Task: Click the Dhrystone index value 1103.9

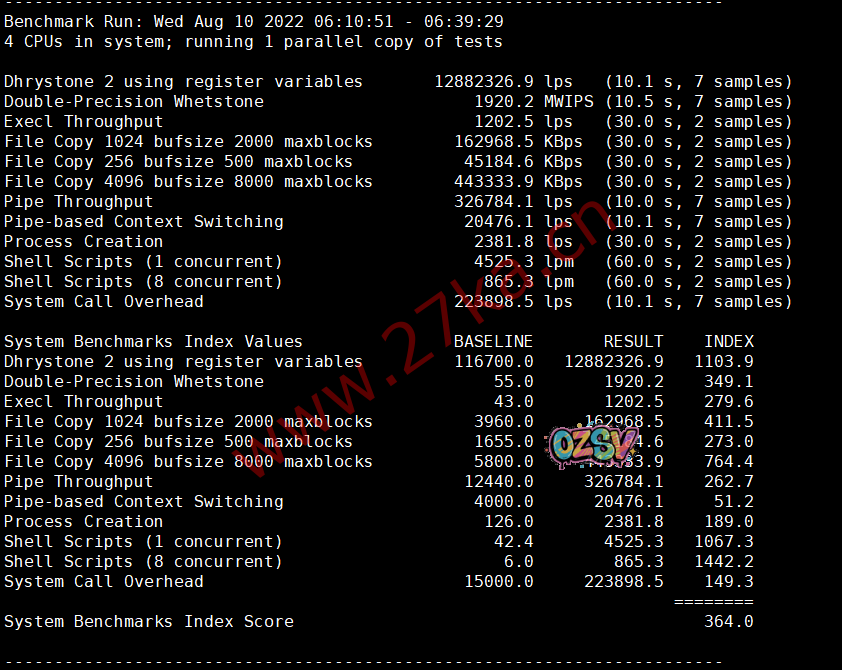Action: pos(723,362)
